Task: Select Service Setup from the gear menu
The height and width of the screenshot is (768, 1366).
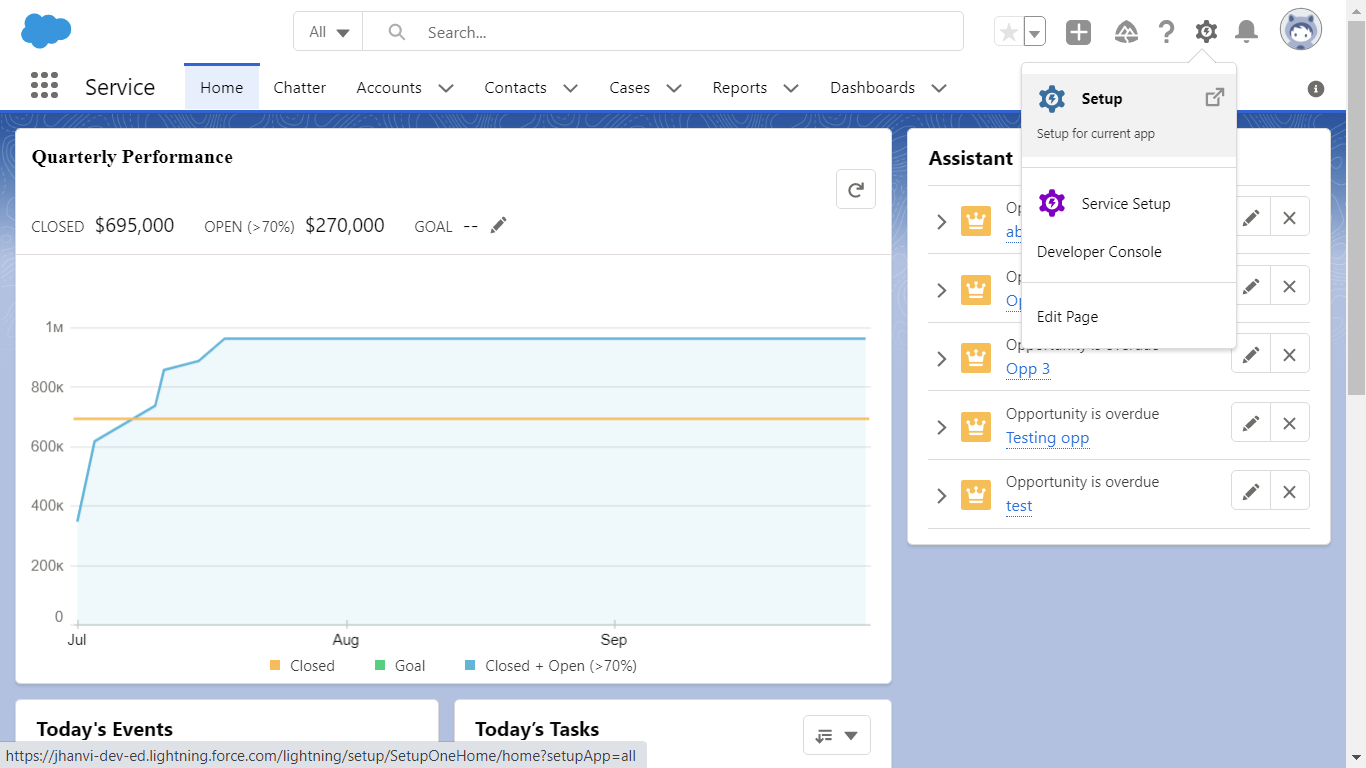Action: [1129, 203]
